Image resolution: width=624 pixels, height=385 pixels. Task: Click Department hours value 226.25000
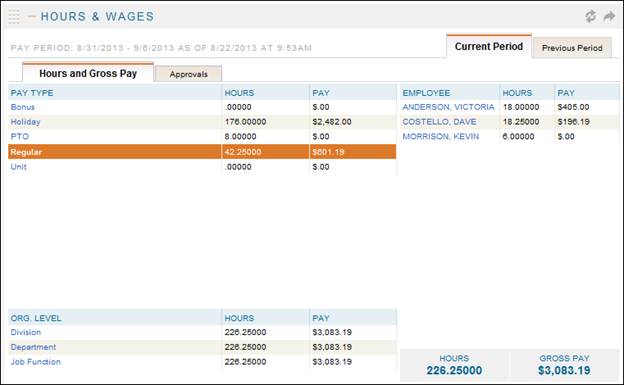(x=245, y=347)
